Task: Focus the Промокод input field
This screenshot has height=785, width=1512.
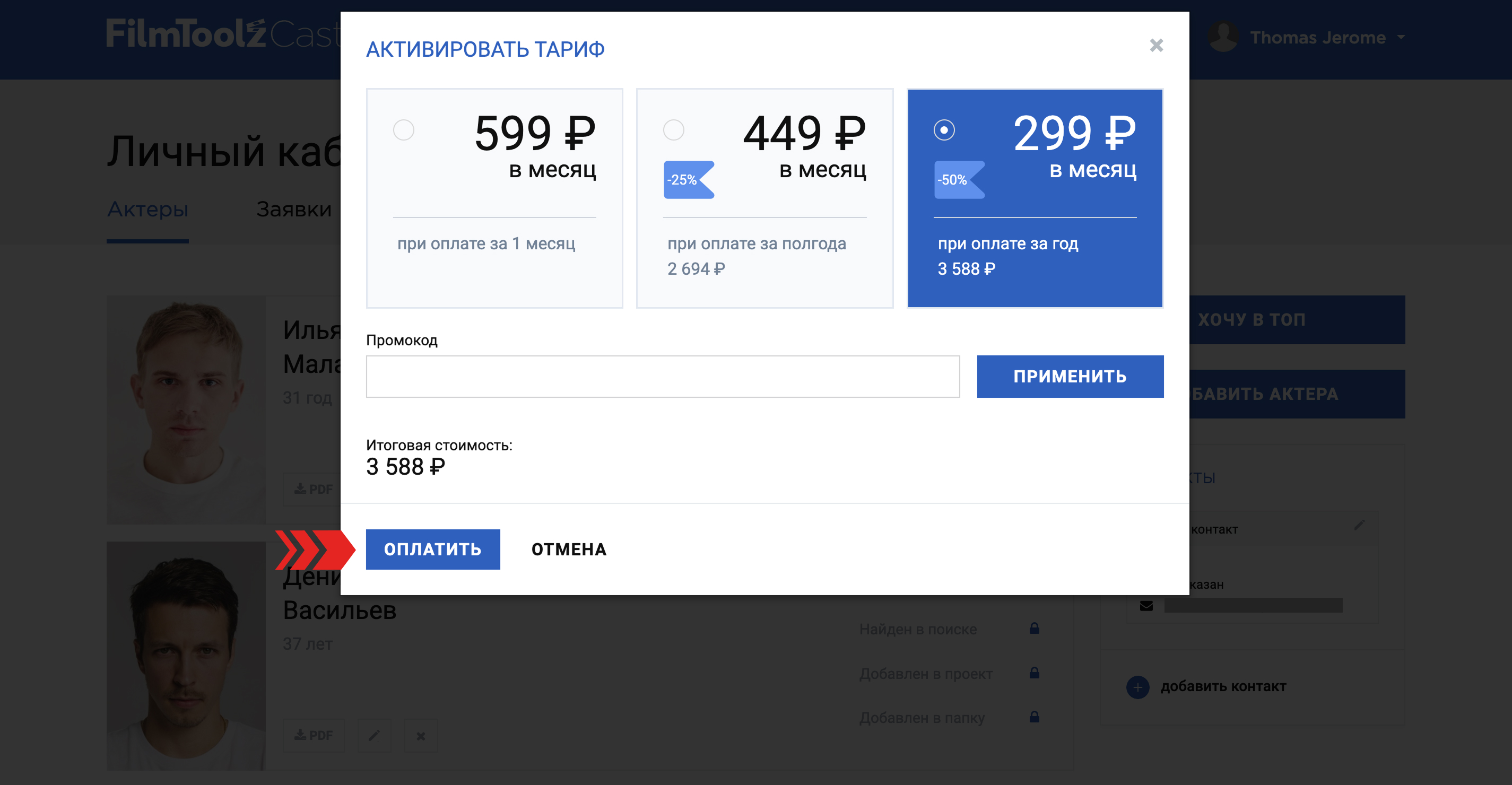Action: tap(663, 377)
